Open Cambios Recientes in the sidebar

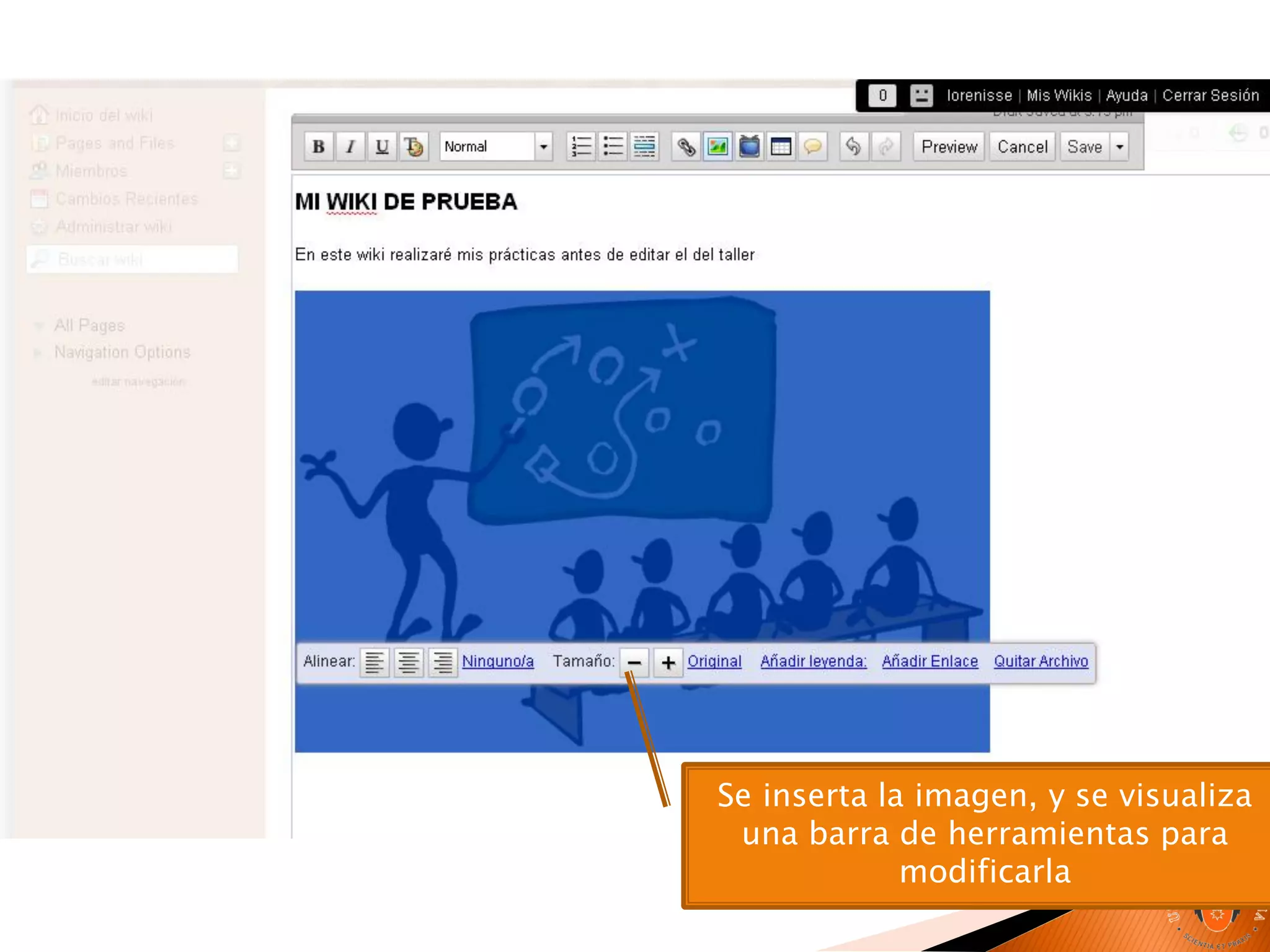127,199
